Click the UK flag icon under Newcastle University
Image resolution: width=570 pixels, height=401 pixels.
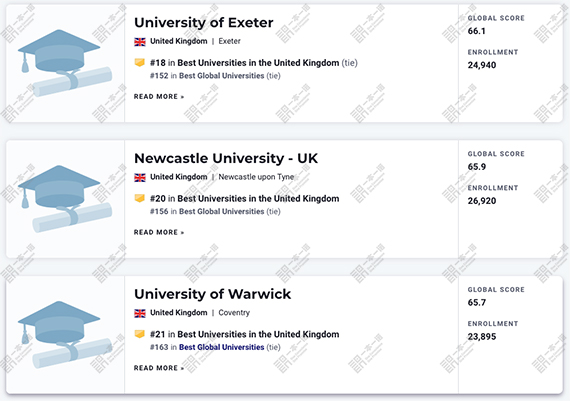click(140, 177)
